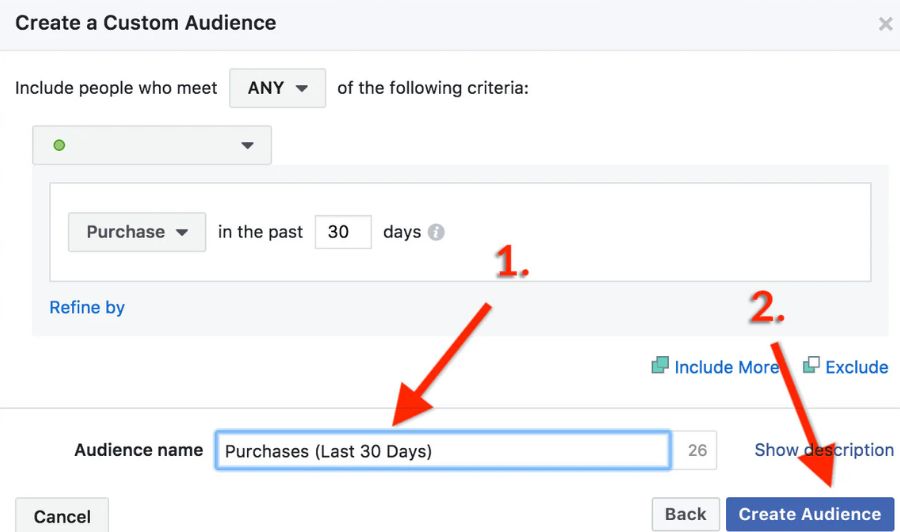Click the character counter showing 26
The width and height of the screenshot is (900, 532).
pos(697,451)
